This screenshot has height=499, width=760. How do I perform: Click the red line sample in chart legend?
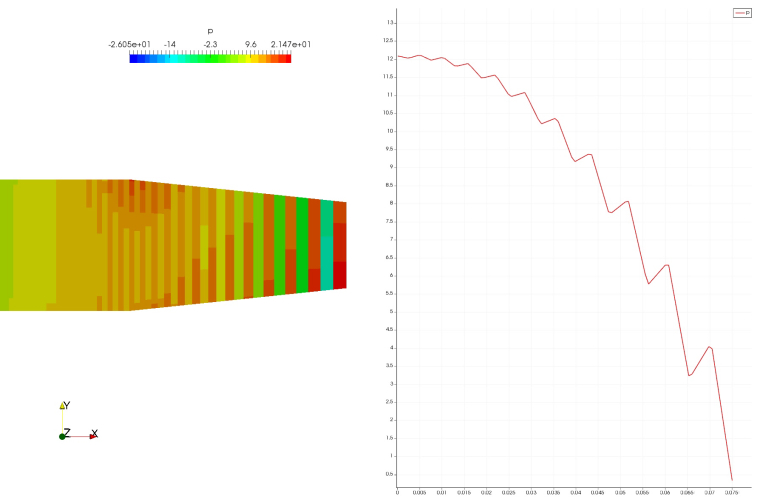click(739, 13)
